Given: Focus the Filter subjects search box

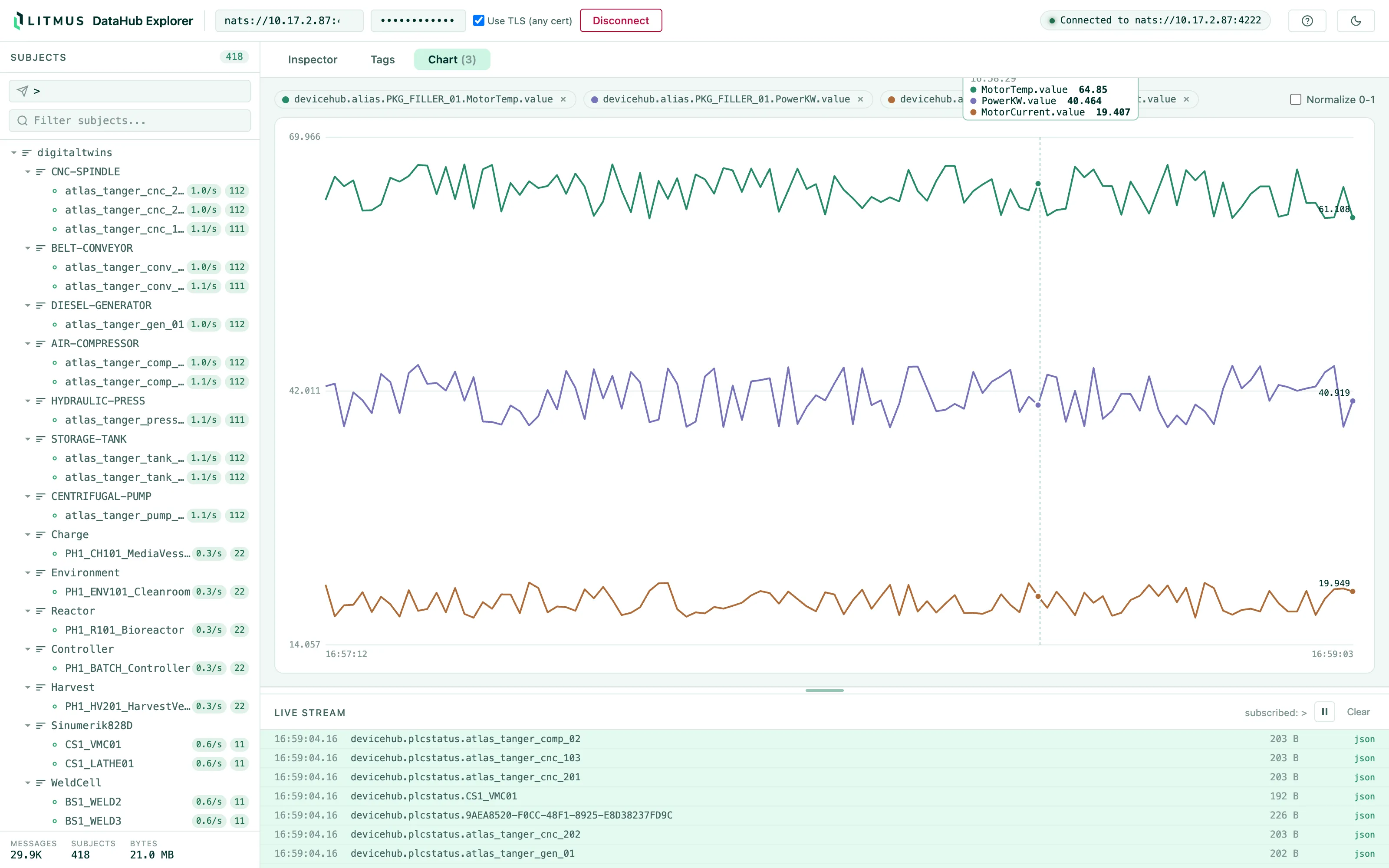Looking at the screenshot, I should click(130, 121).
